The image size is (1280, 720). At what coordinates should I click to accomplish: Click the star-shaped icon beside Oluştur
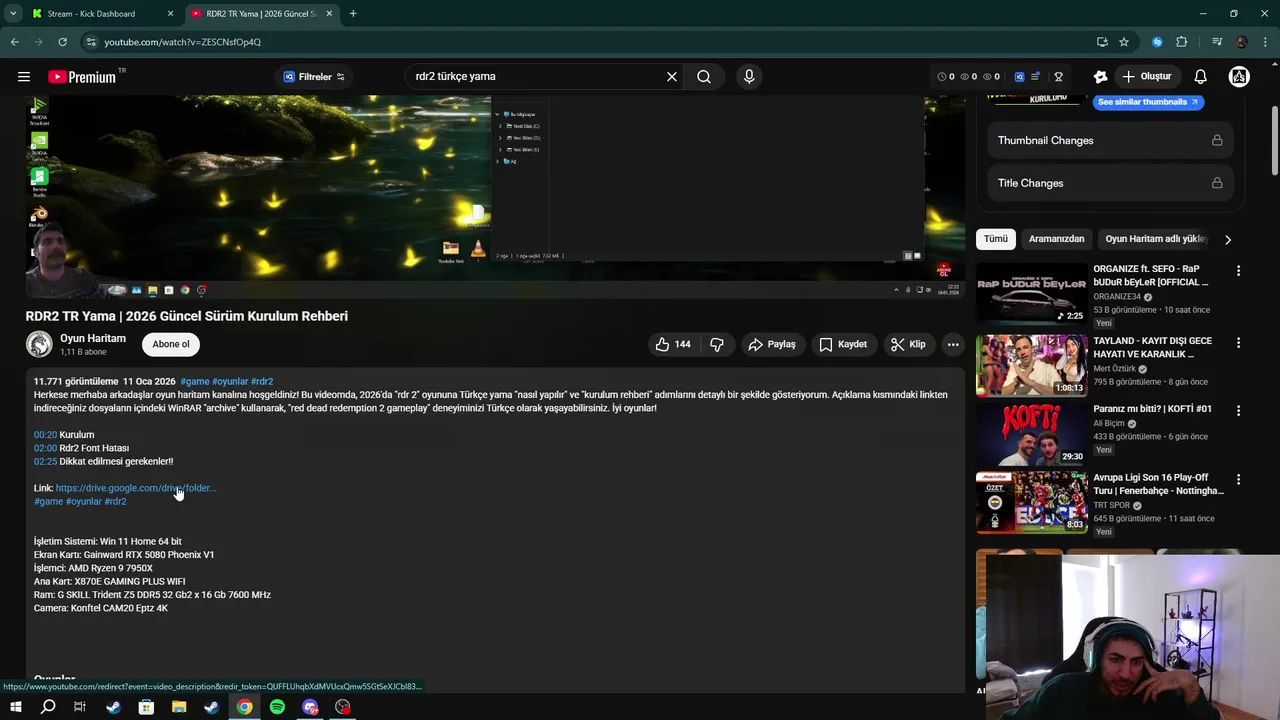pyautogui.click(x=1100, y=77)
